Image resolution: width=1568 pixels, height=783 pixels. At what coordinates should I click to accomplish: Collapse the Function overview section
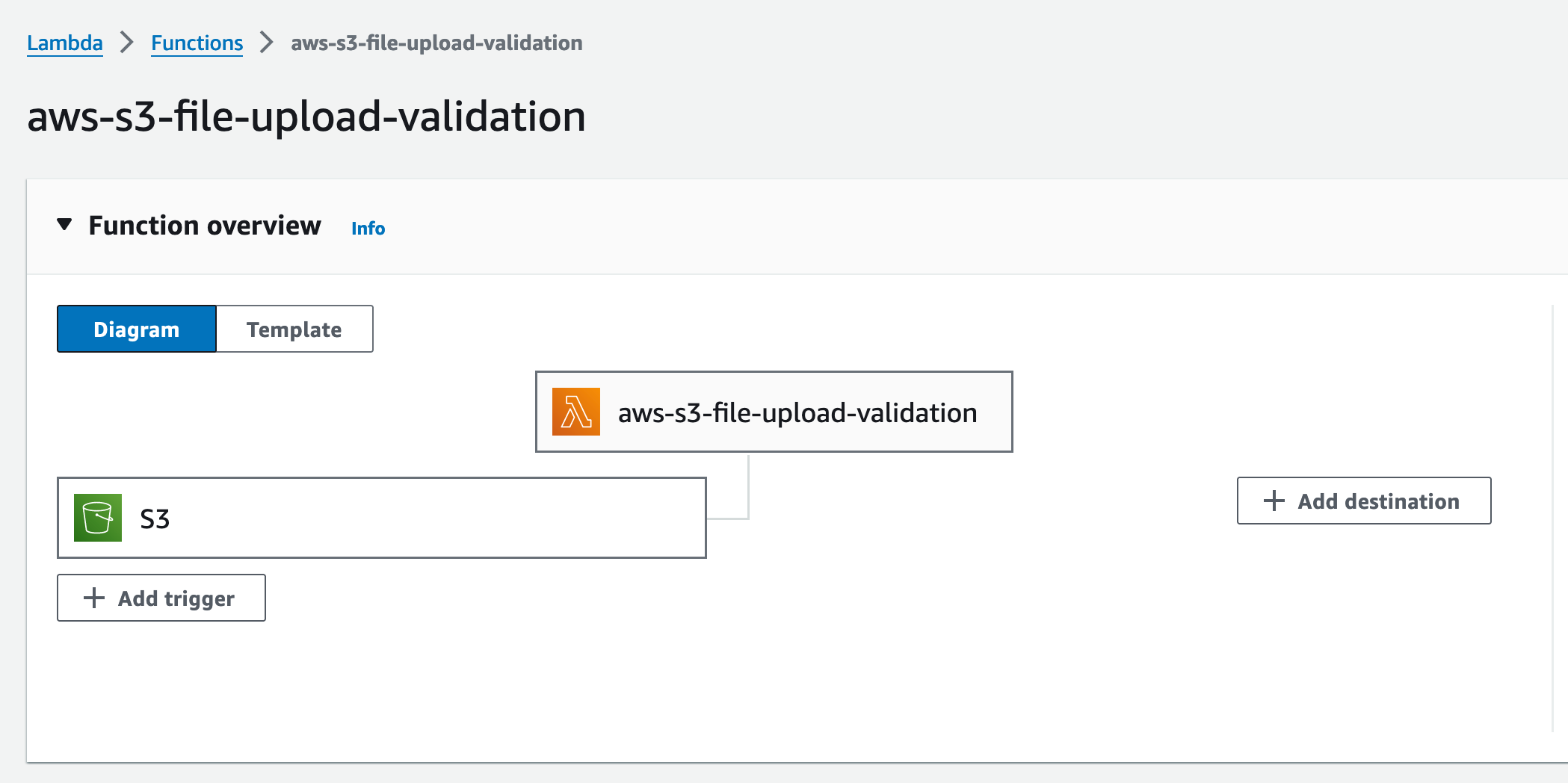(x=64, y=225)
